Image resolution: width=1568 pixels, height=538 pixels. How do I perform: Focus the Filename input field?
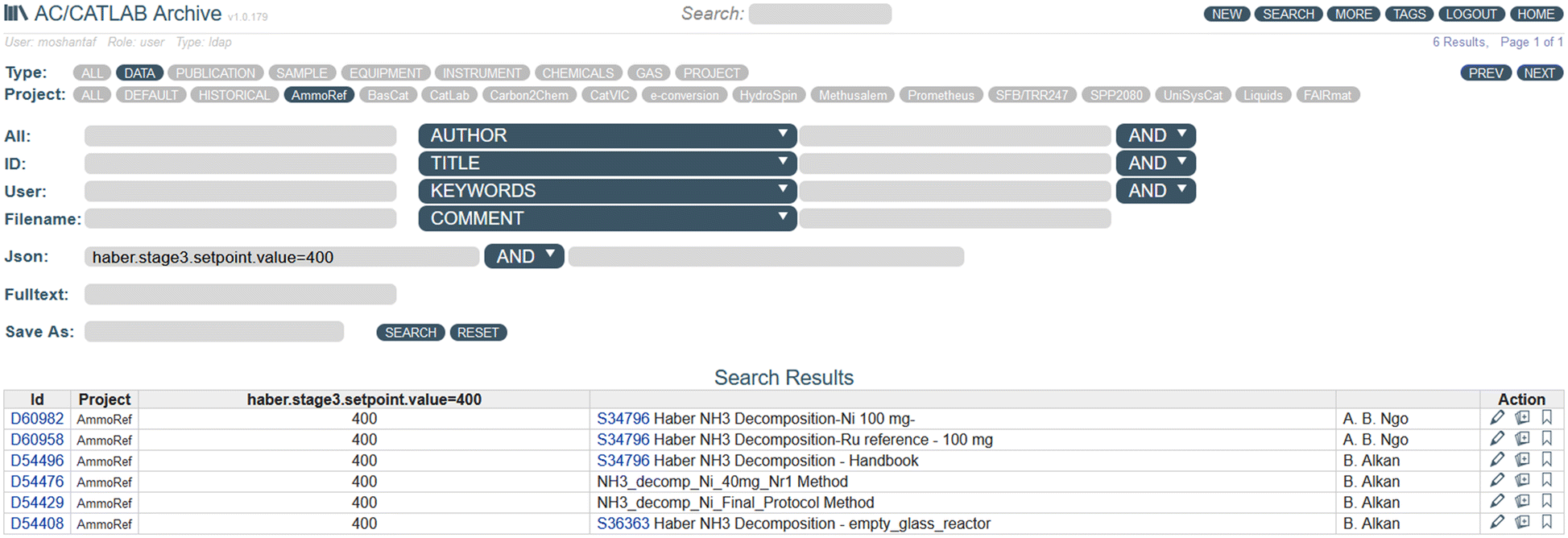(x=240, y=218)
